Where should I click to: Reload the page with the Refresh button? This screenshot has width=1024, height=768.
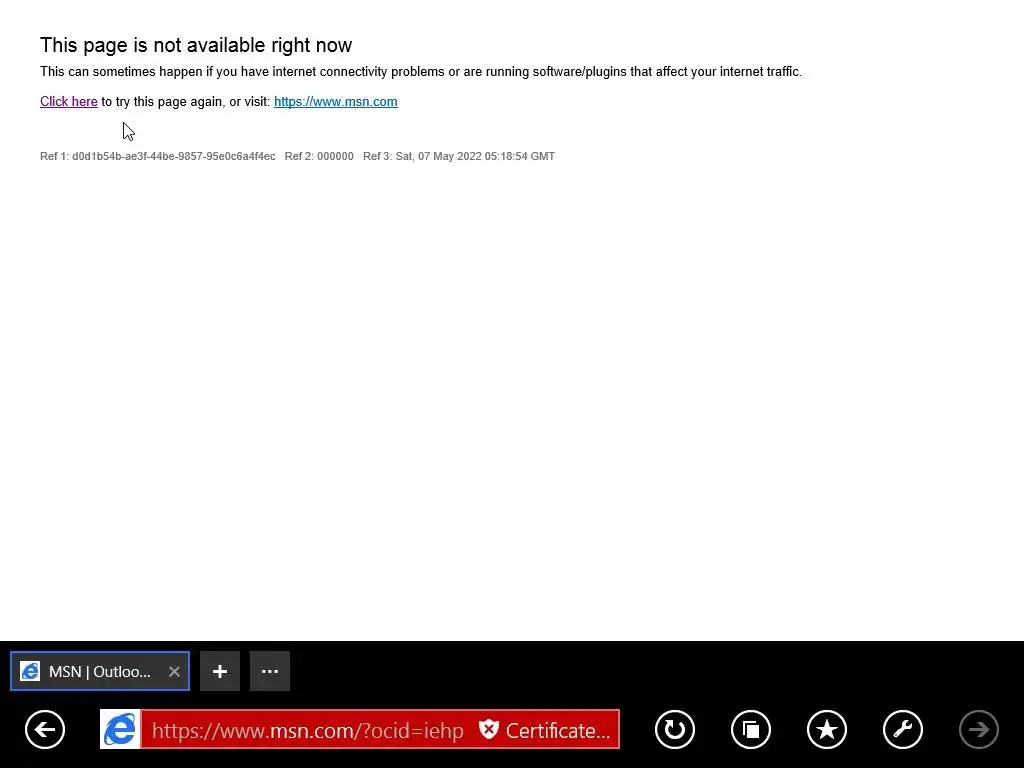click(x=675, y=729)
